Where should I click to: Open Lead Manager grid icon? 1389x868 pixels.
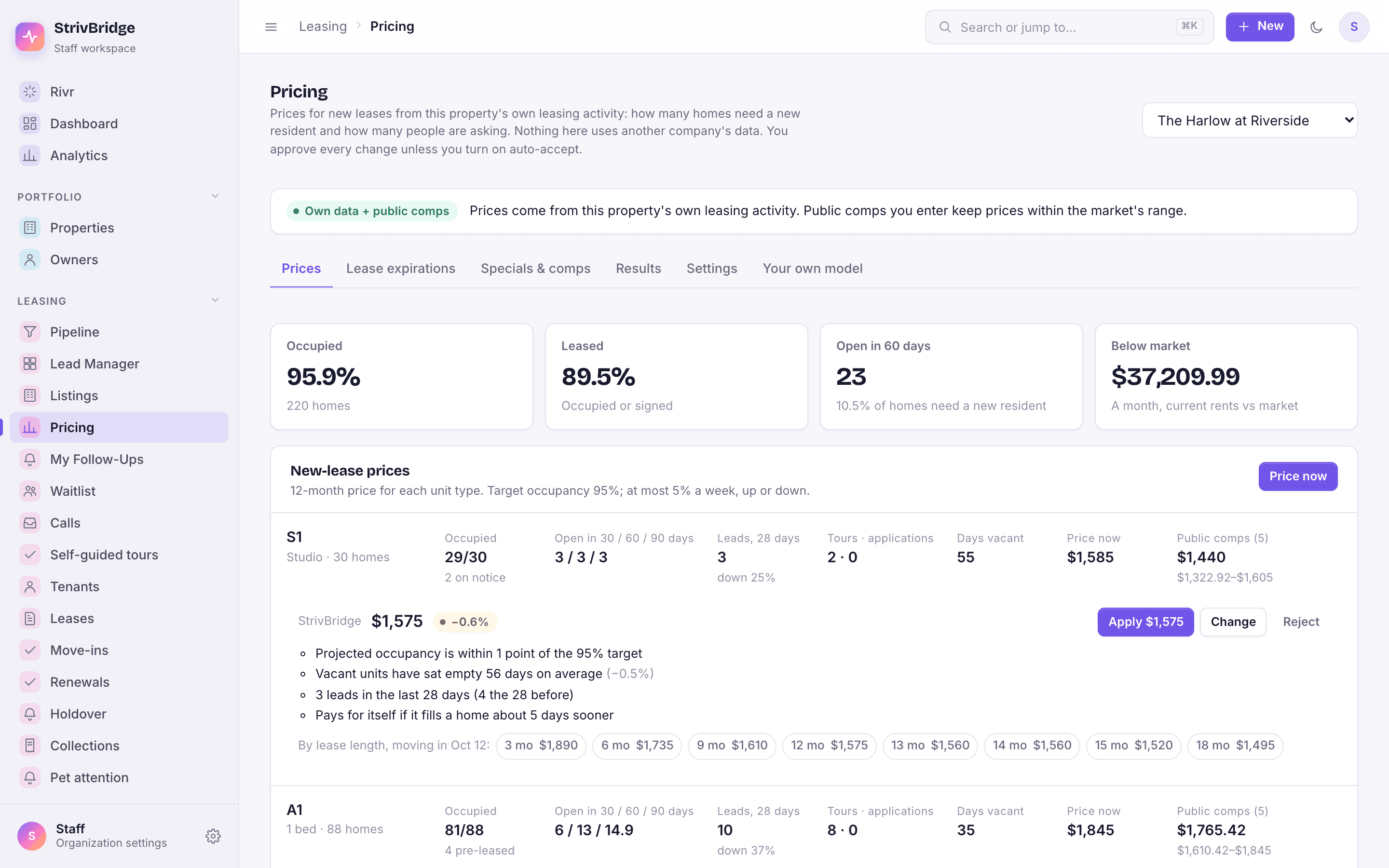point(30,364)
